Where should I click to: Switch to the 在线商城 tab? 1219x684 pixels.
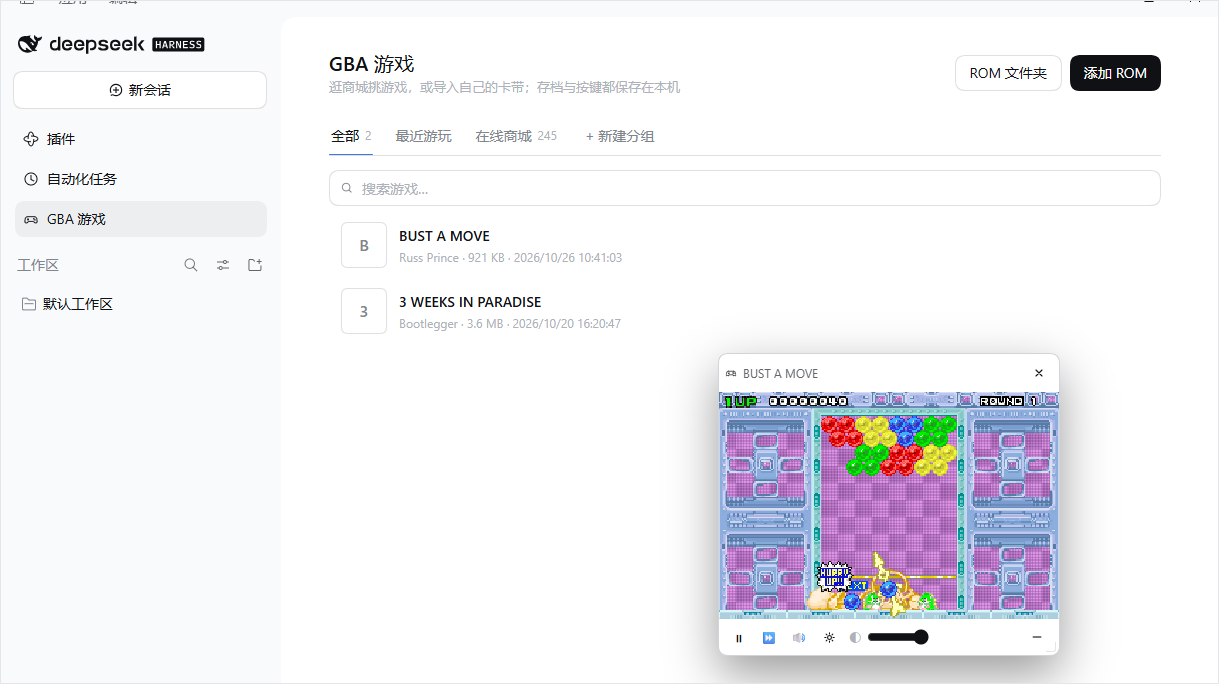coord(516,136)
